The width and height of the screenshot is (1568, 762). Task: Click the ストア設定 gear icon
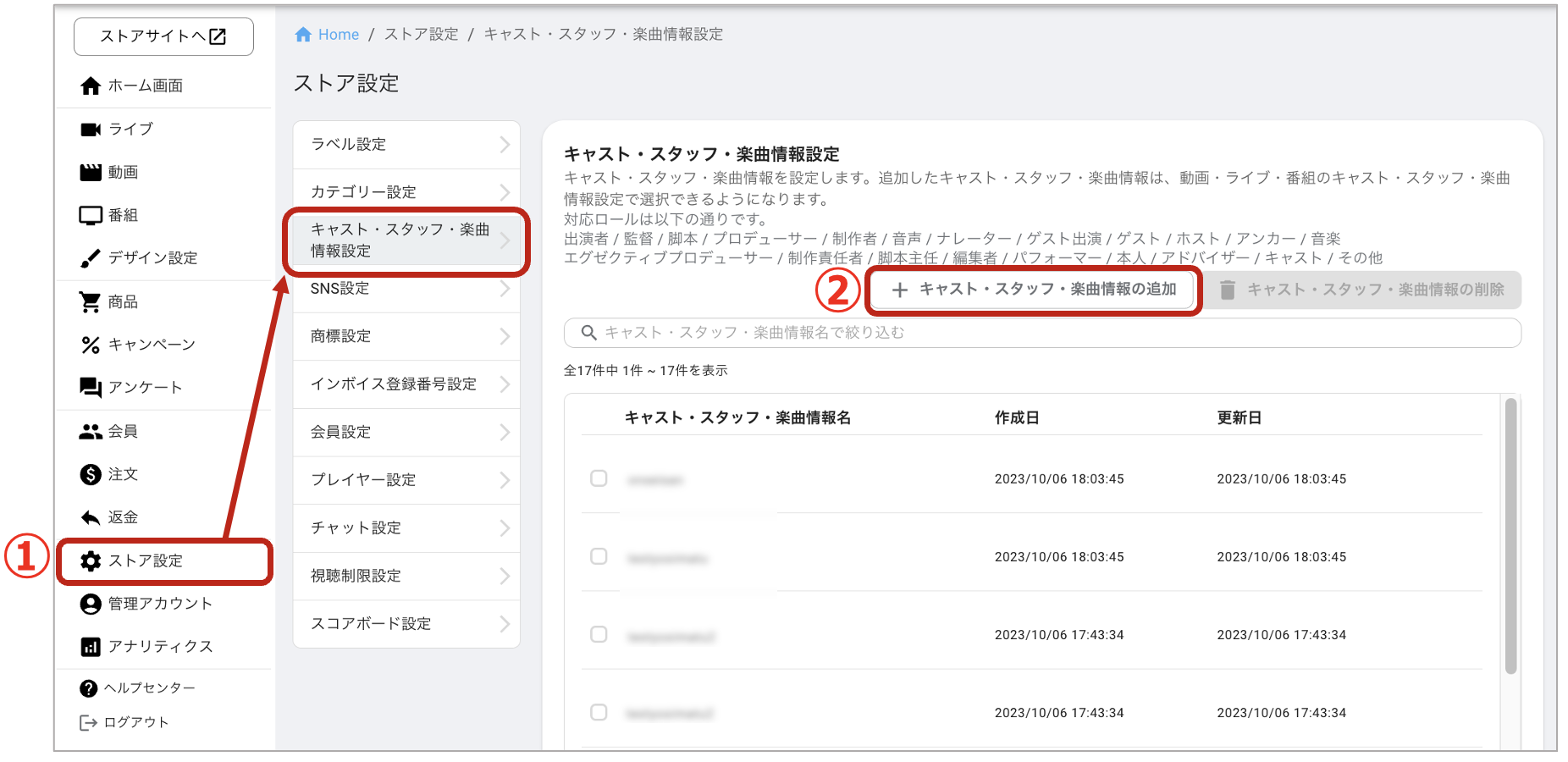(91, 560)
